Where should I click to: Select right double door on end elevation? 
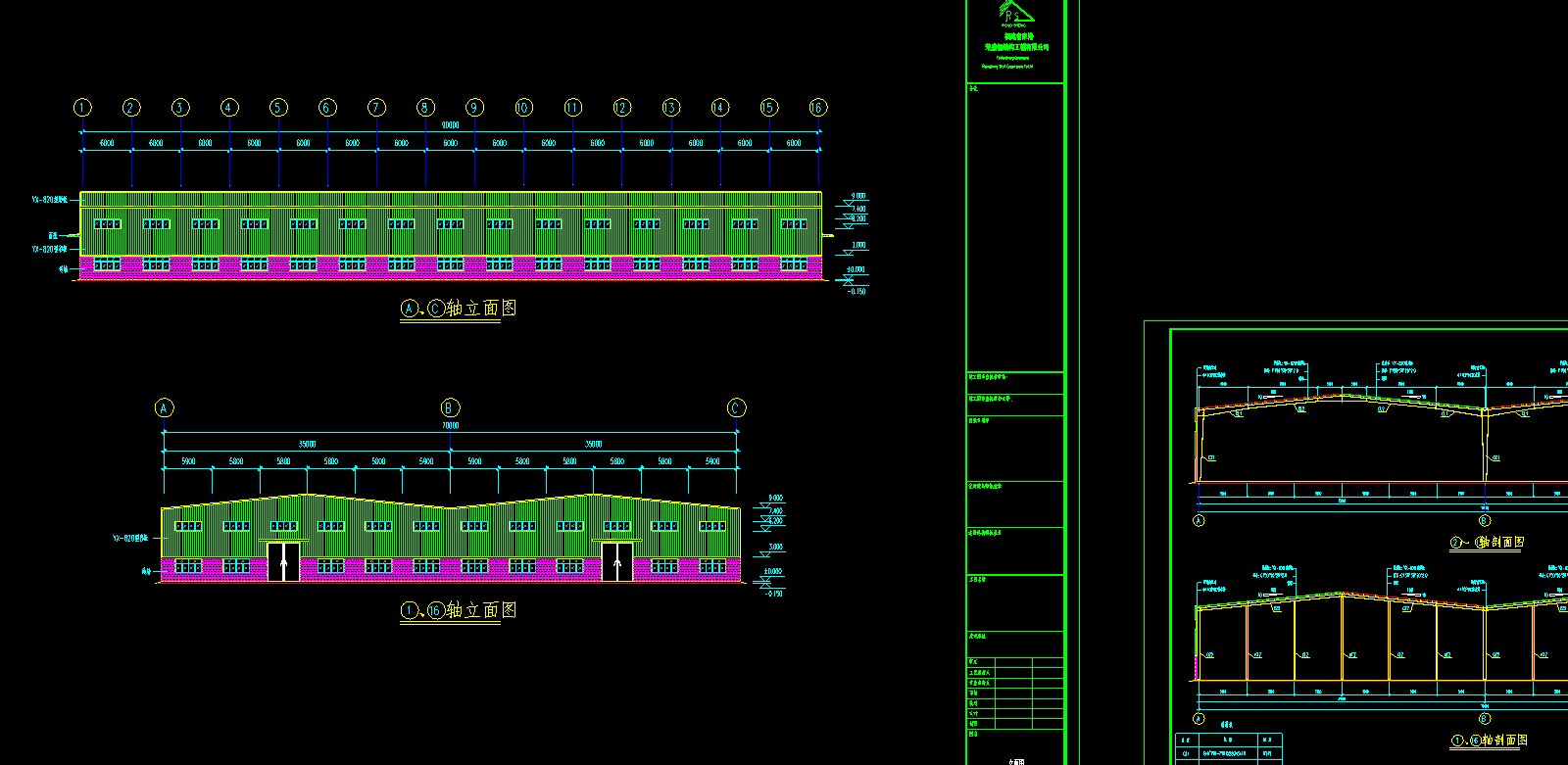click(x=616, y=561)
